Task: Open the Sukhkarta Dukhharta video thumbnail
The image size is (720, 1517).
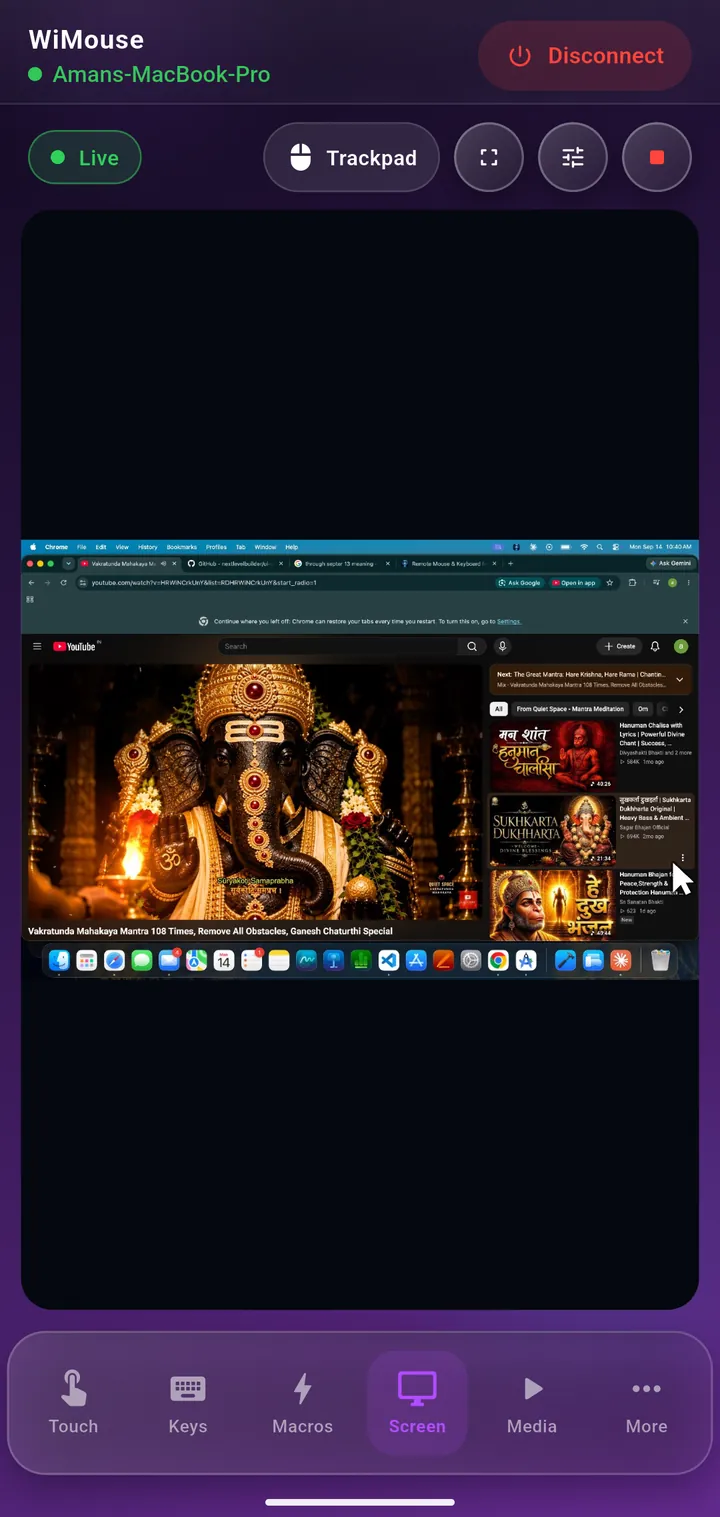Action: pos(552,830)
